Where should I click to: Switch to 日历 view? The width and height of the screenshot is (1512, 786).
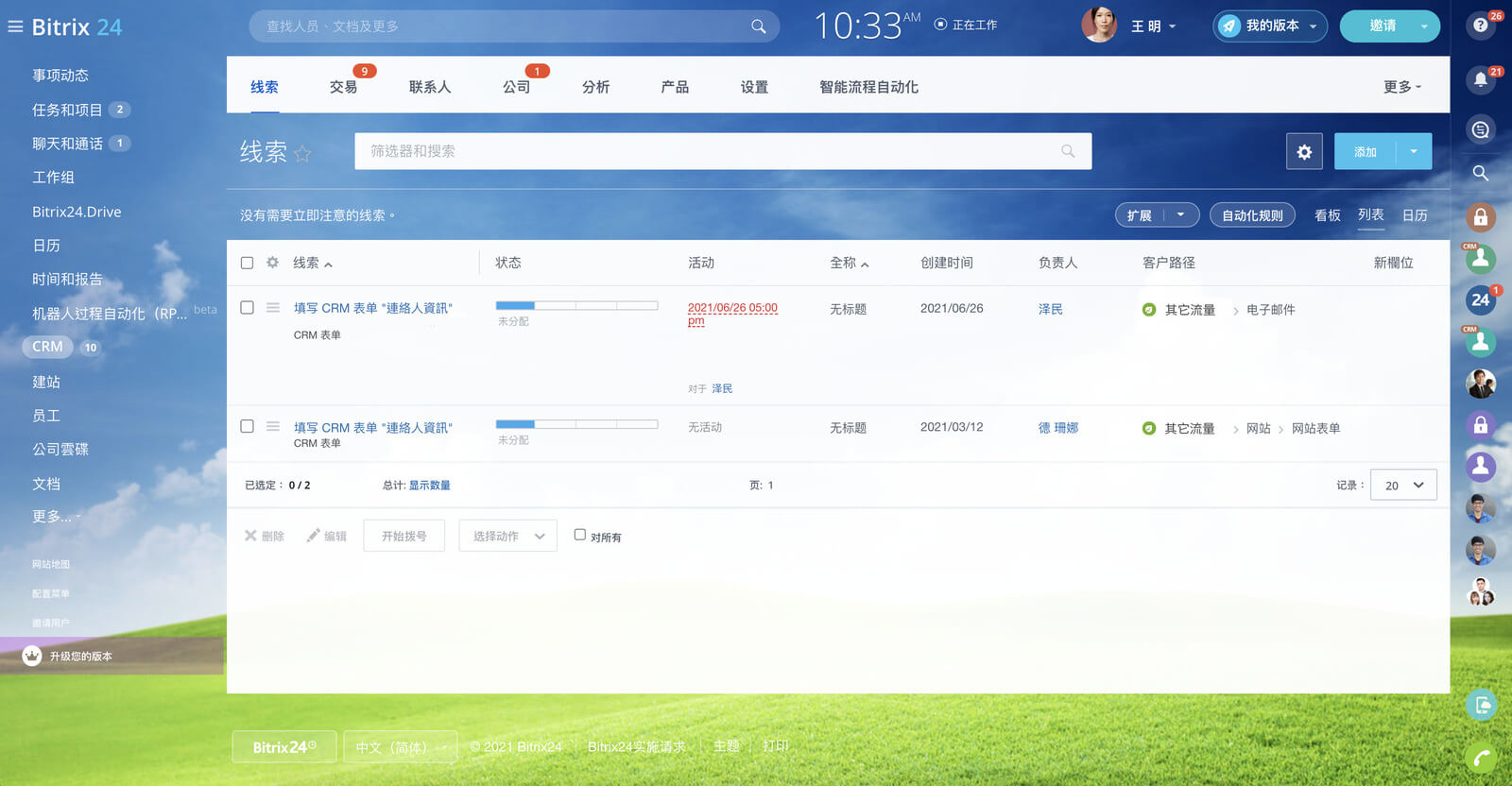(1415, 215)
